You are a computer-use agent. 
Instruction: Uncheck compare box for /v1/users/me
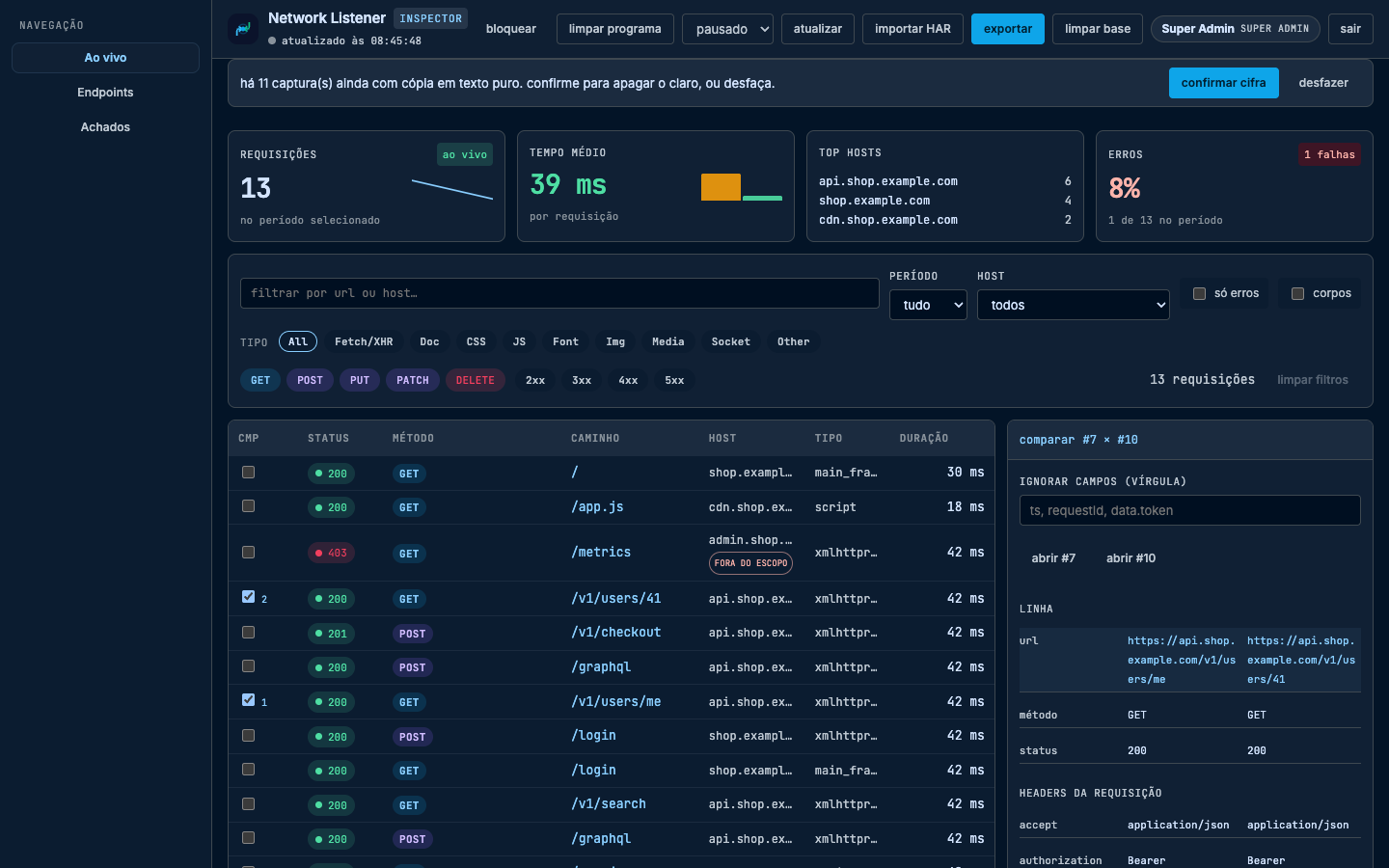pos(248,700)
